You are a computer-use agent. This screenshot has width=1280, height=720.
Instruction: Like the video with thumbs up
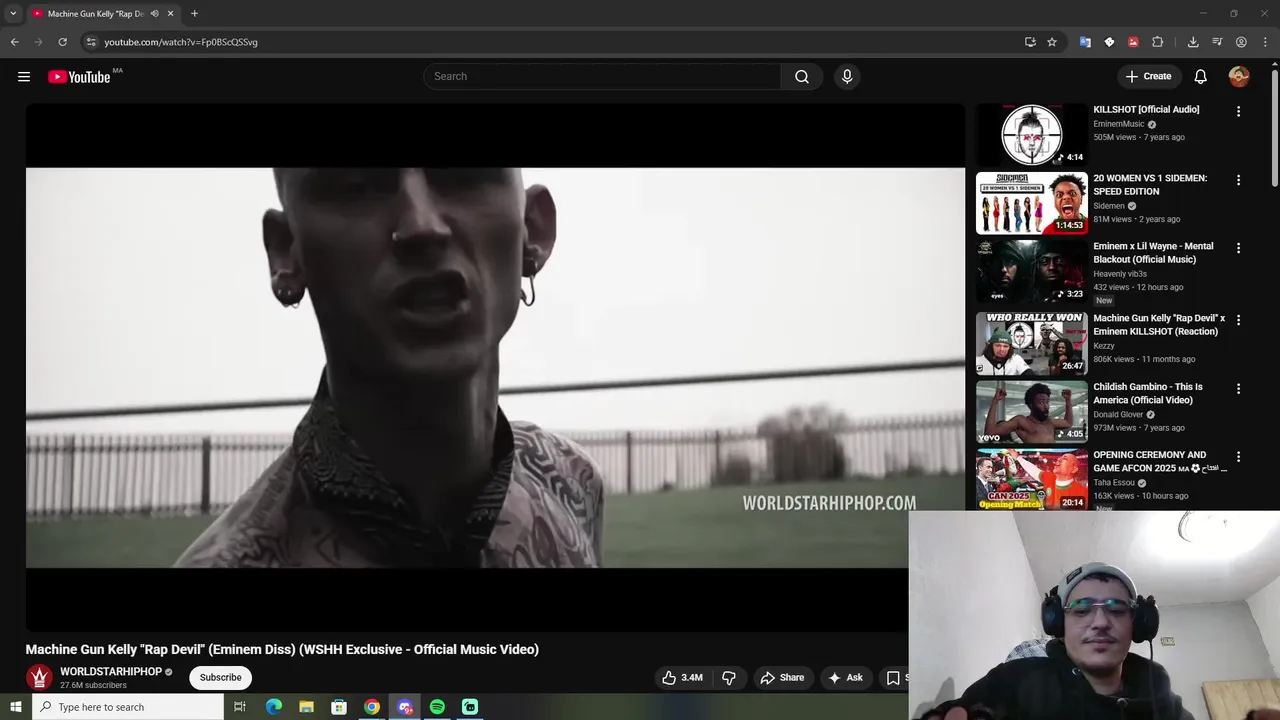[682, 678]
